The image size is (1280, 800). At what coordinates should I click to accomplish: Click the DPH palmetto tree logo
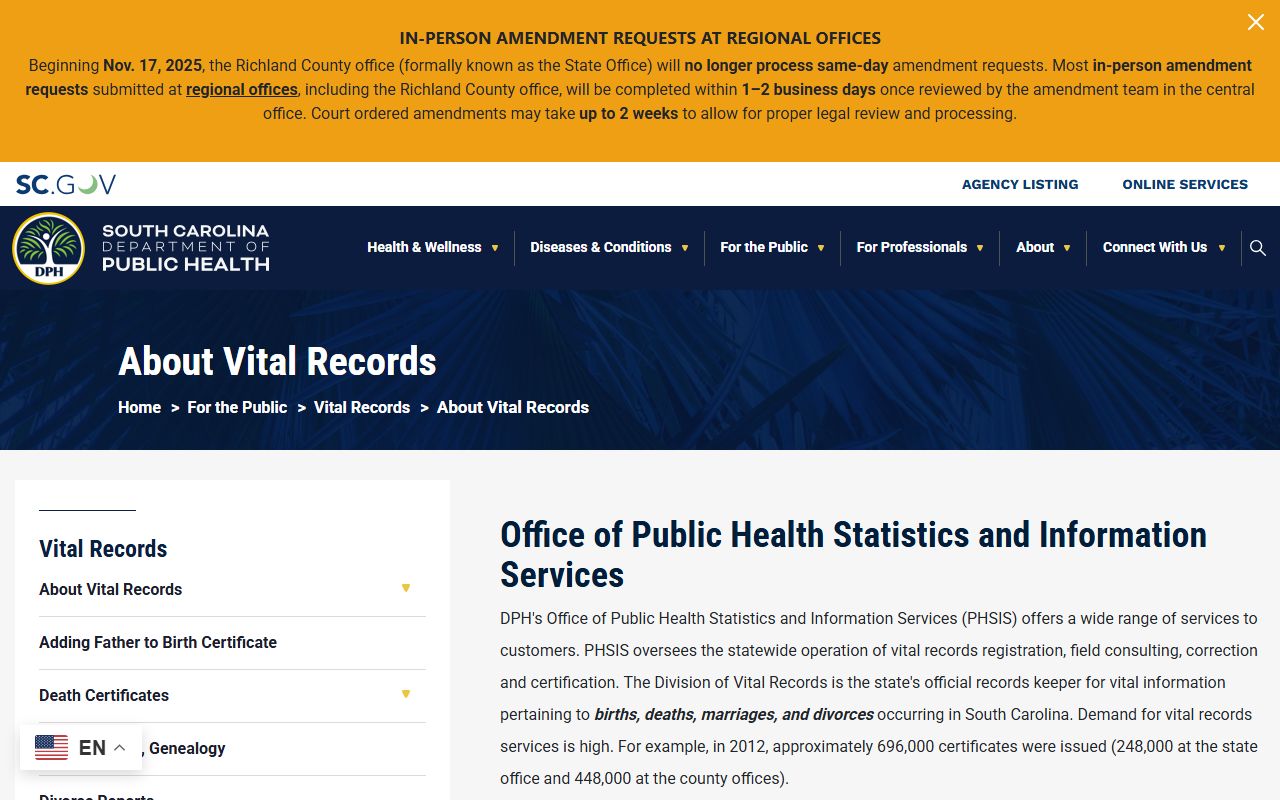pyautogui.click(x=48, y=248)
